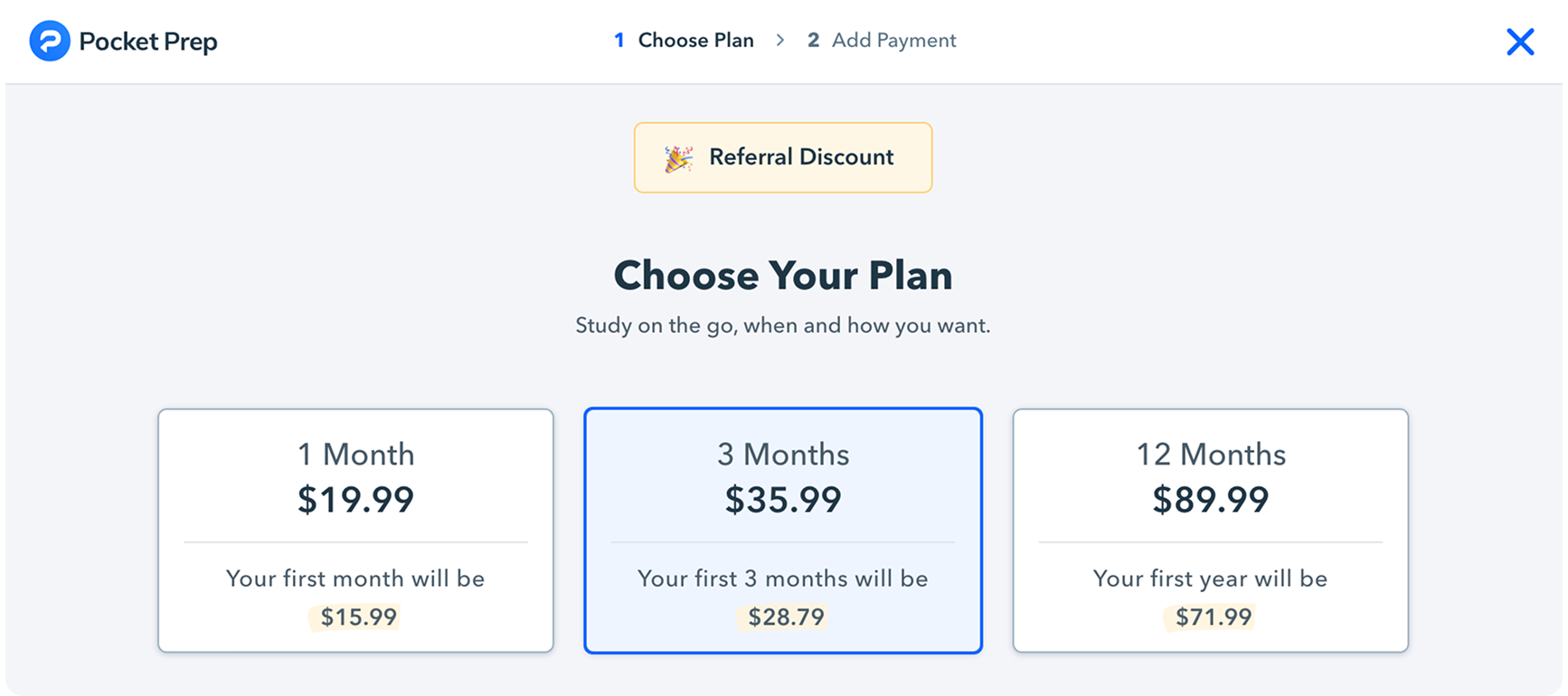Image resolution: width=1568 pixels, height=696 pixels.
Task: Click the Referral Discount badge
Action: pos(783,157)
